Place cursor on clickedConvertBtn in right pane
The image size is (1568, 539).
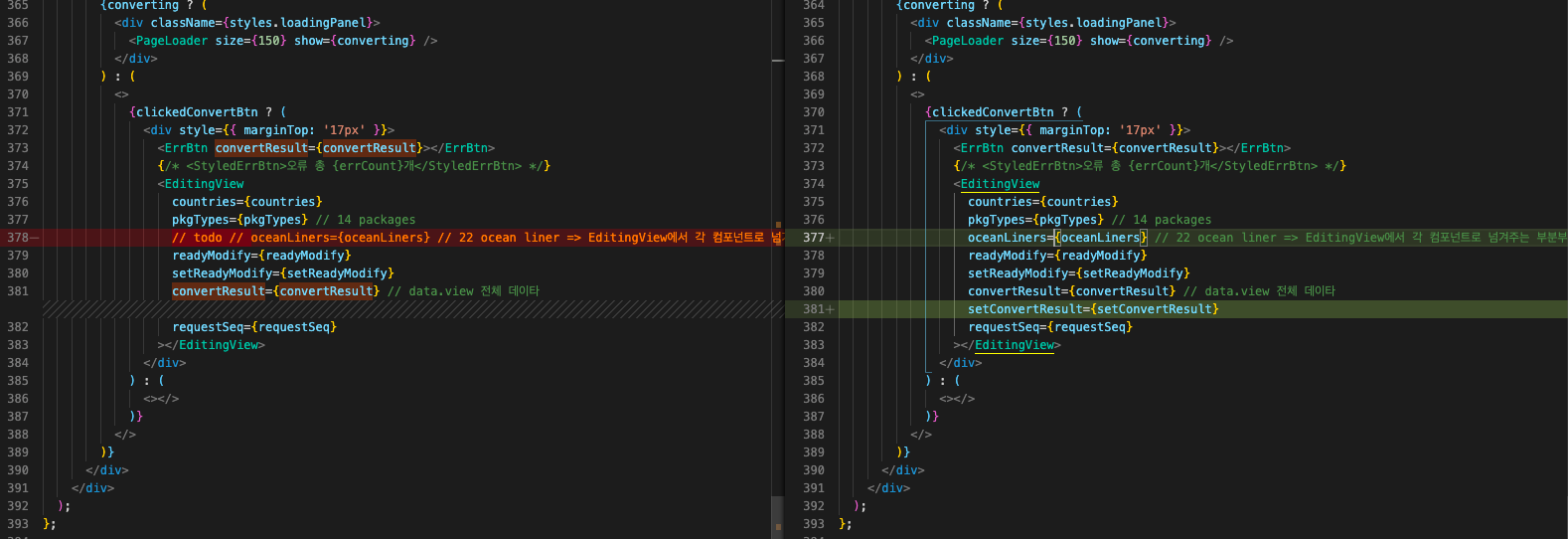coord(993,112)
